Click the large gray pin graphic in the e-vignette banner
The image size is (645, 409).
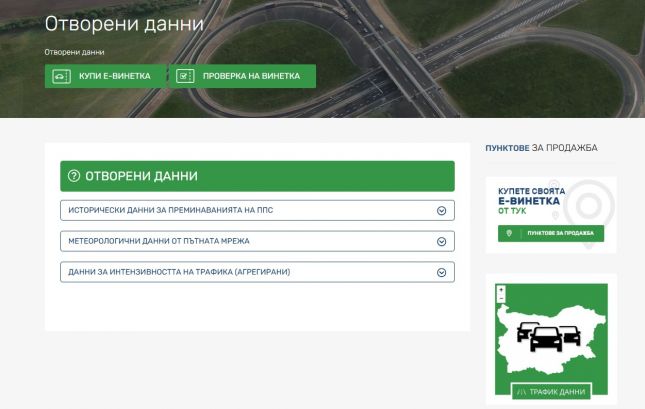tap(584, 204)
